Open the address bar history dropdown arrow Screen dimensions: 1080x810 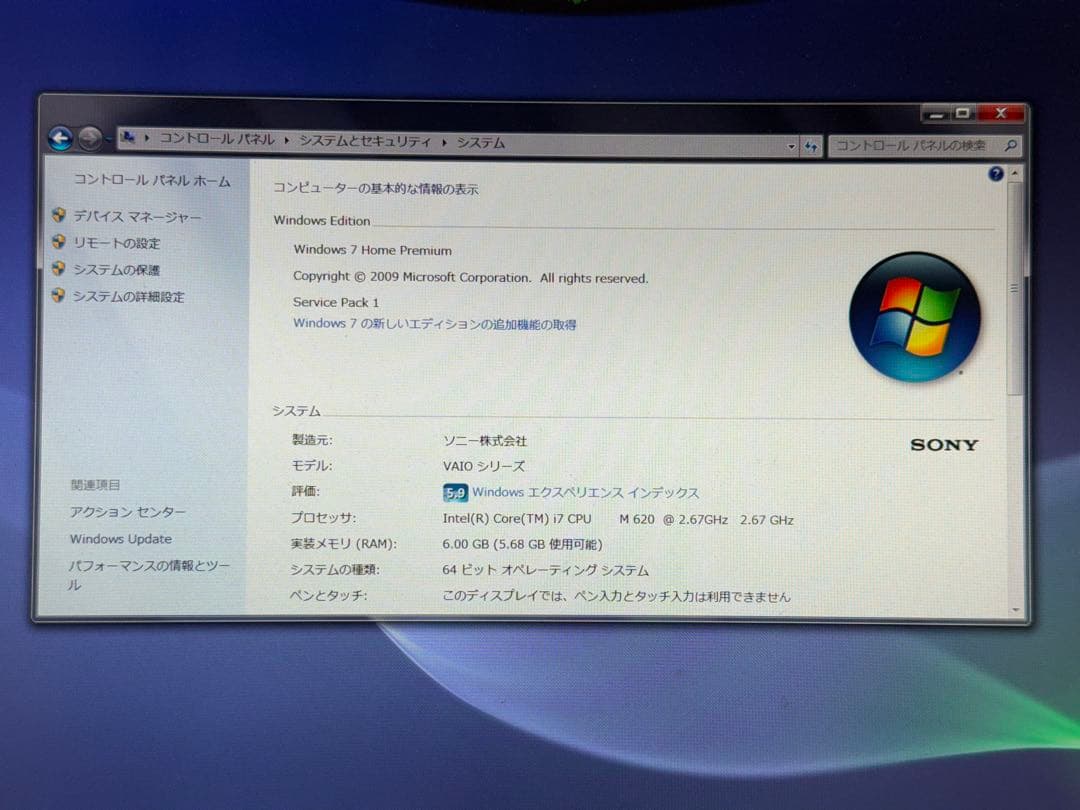click(792, 146)
